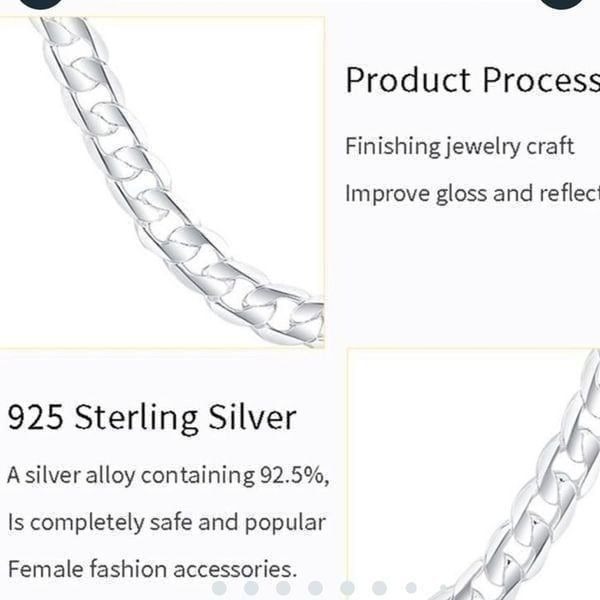Viewport: 600px width, 600px height.
Task: Select the fifth pagination dot
Action: (347, 588)
